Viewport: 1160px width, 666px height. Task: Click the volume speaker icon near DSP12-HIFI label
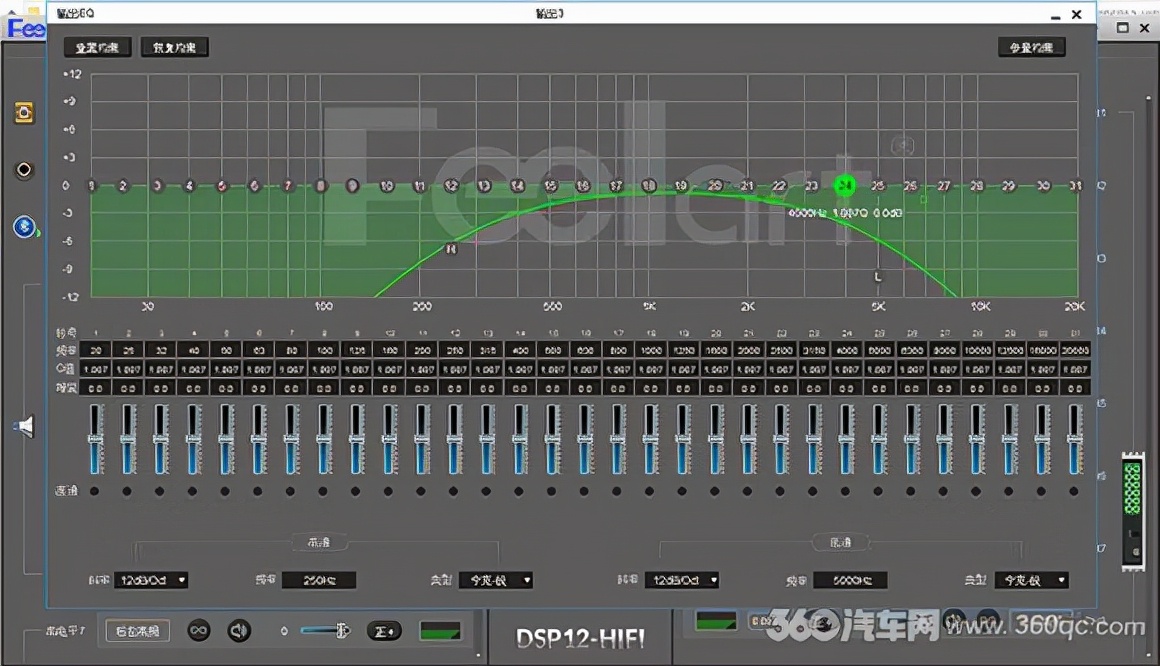tap(240, 630)
